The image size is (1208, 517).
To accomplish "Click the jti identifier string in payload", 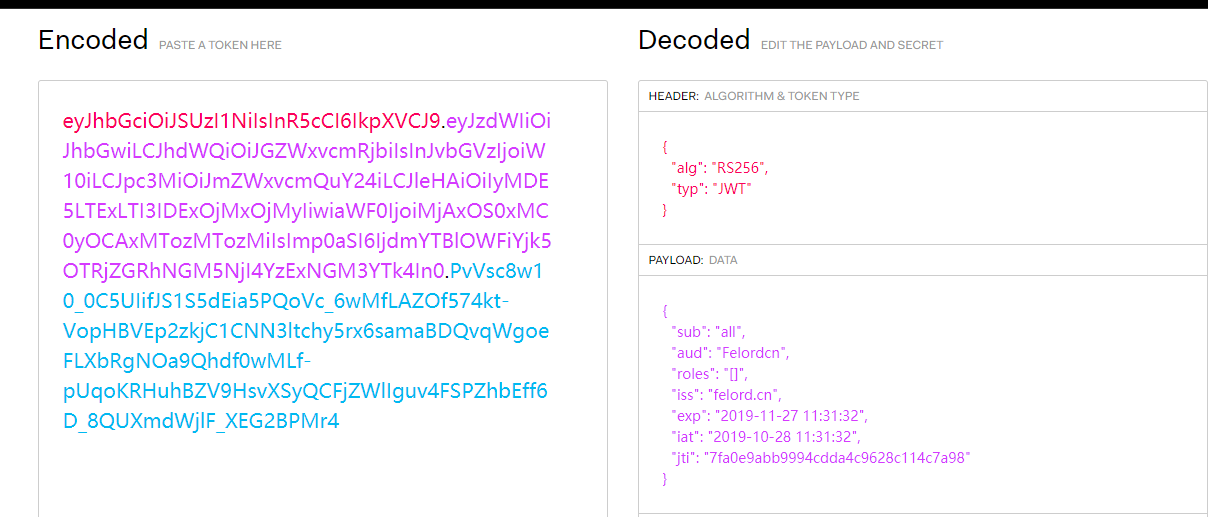I will point(836,457).
